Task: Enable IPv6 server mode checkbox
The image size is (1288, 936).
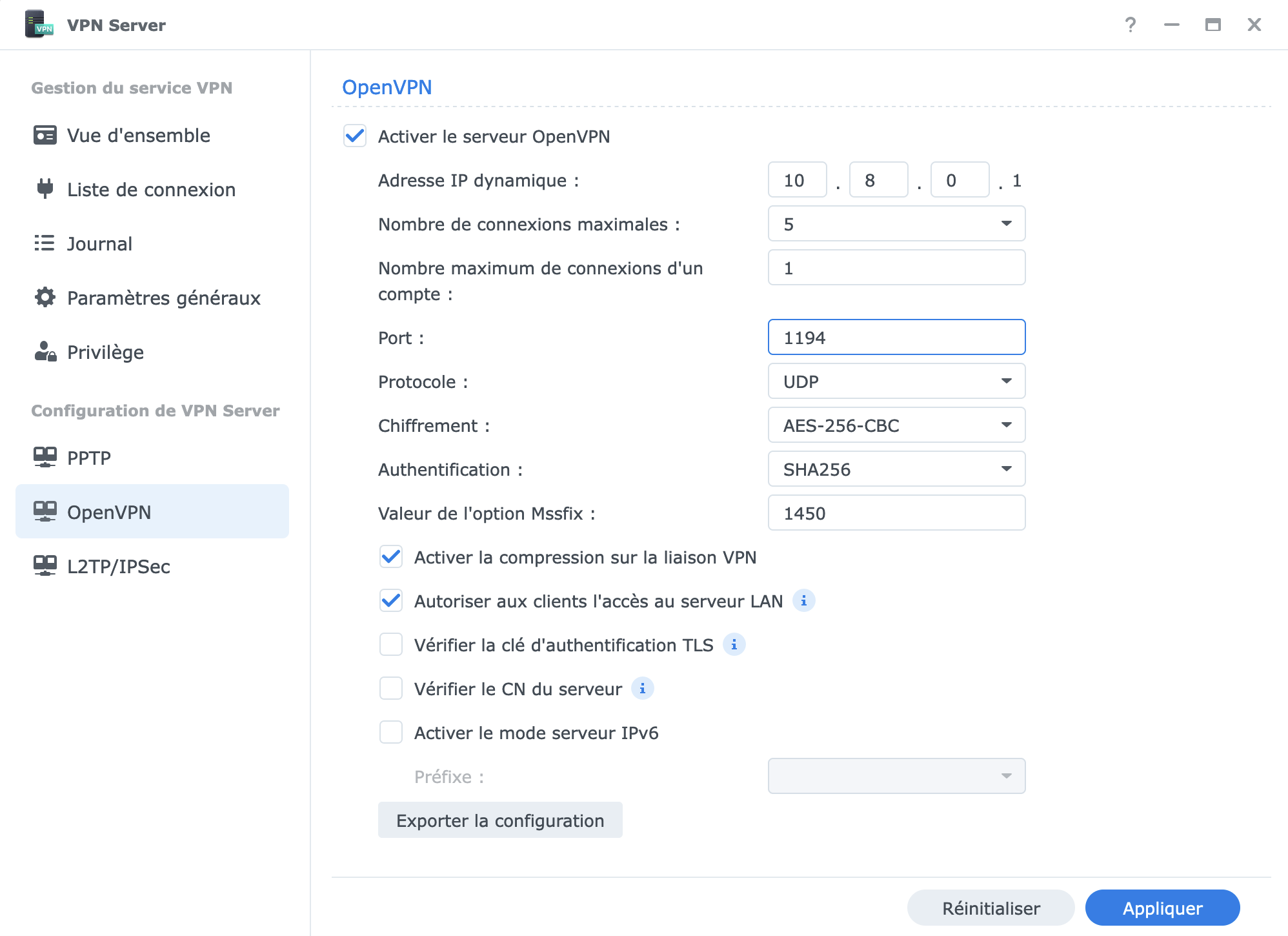Action: [391, 733]
